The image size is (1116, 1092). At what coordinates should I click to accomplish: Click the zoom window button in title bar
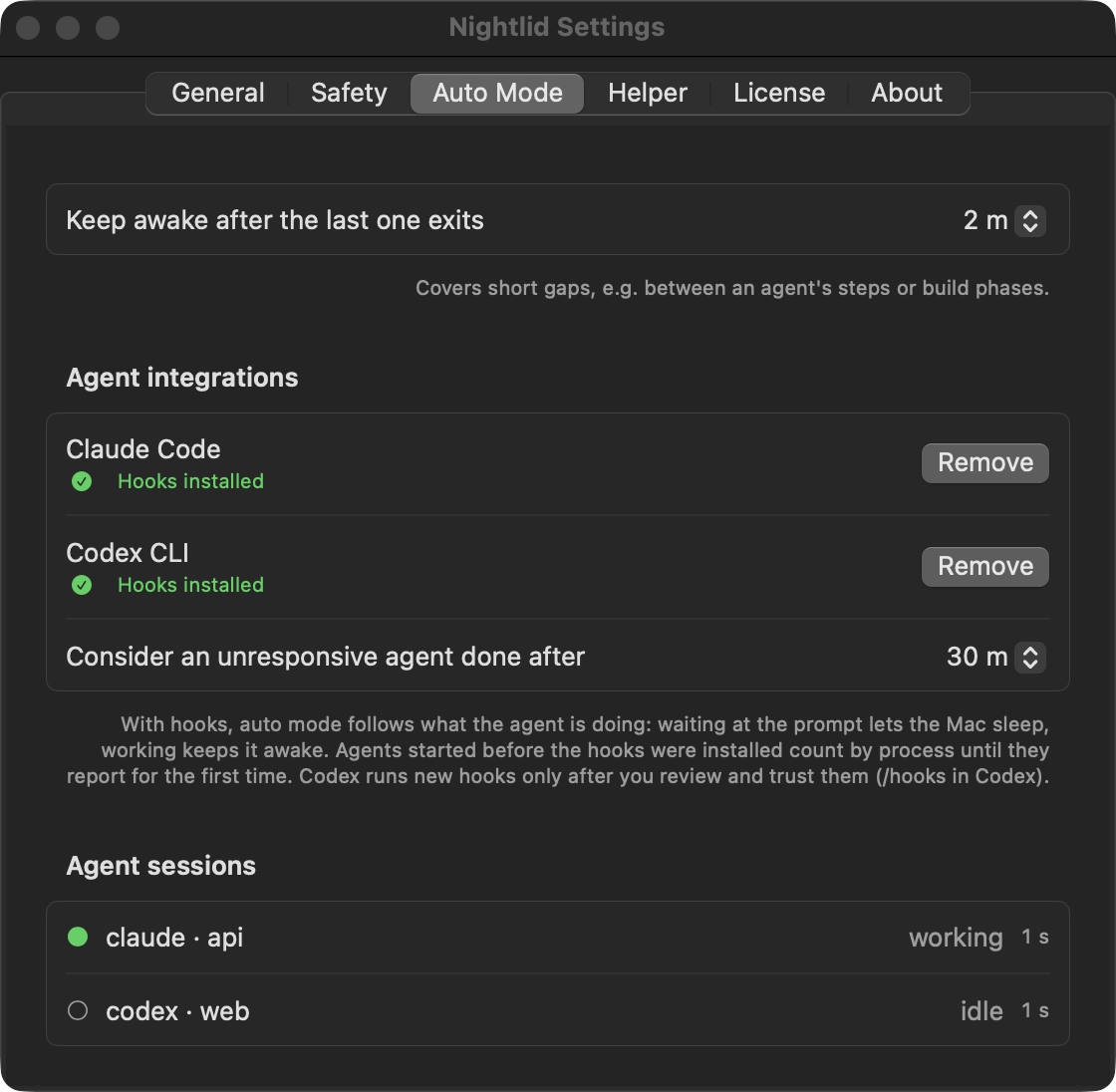tap(108, 28)
